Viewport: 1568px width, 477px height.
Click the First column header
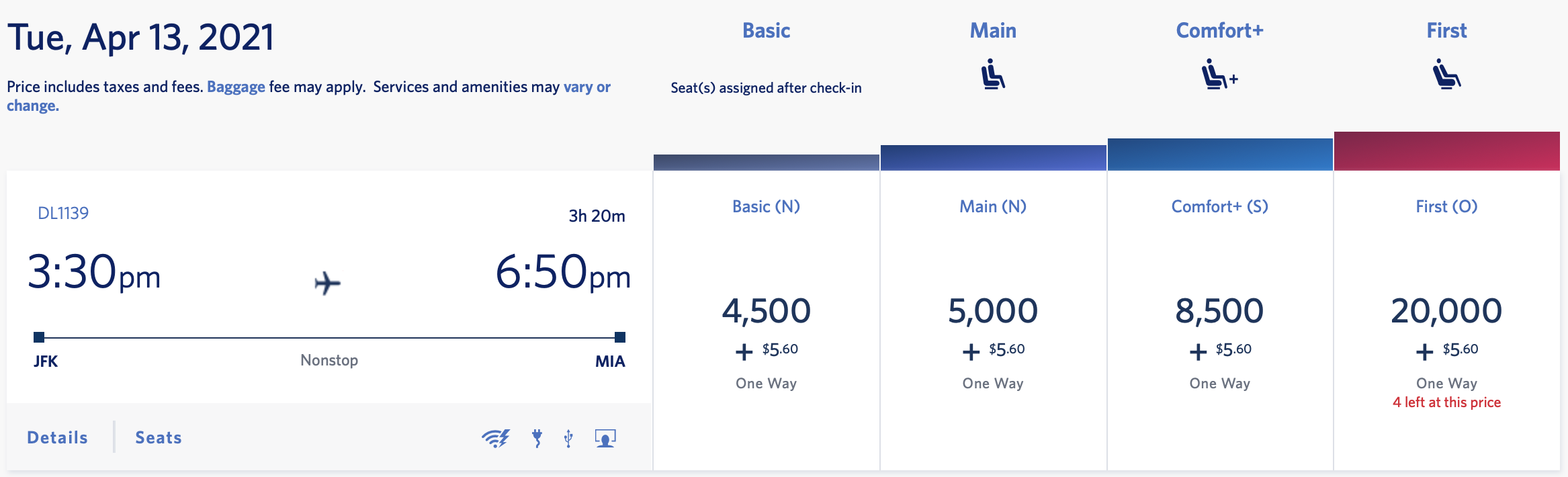(1445, 30)
